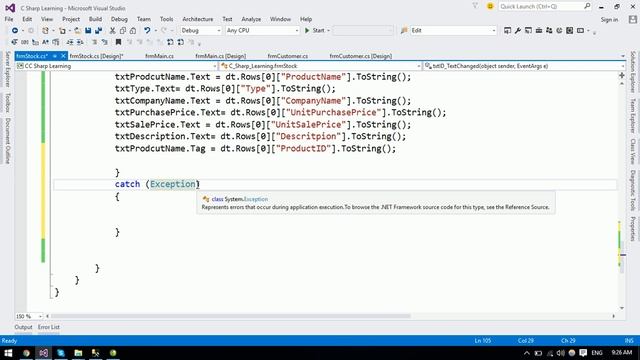Viewport: 640px width, 360px height.
Task: Click the Windows Start button
Action: click(x=8, y=353)
